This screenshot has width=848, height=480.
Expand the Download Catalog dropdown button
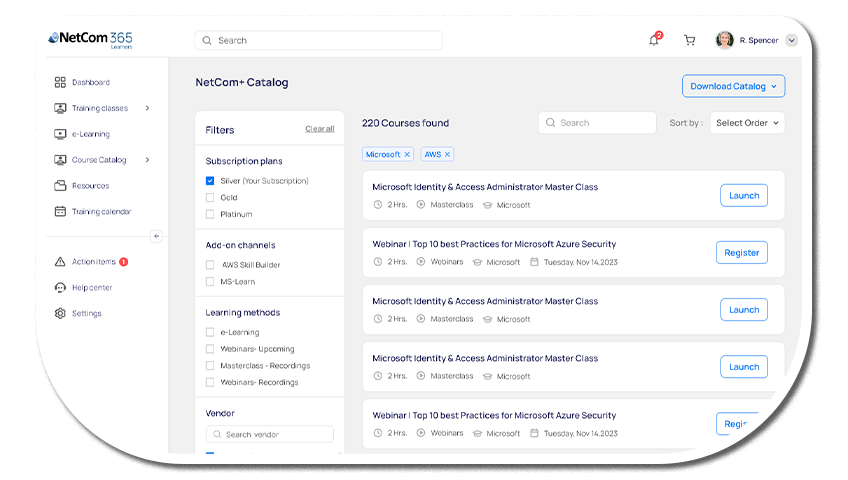733,87
